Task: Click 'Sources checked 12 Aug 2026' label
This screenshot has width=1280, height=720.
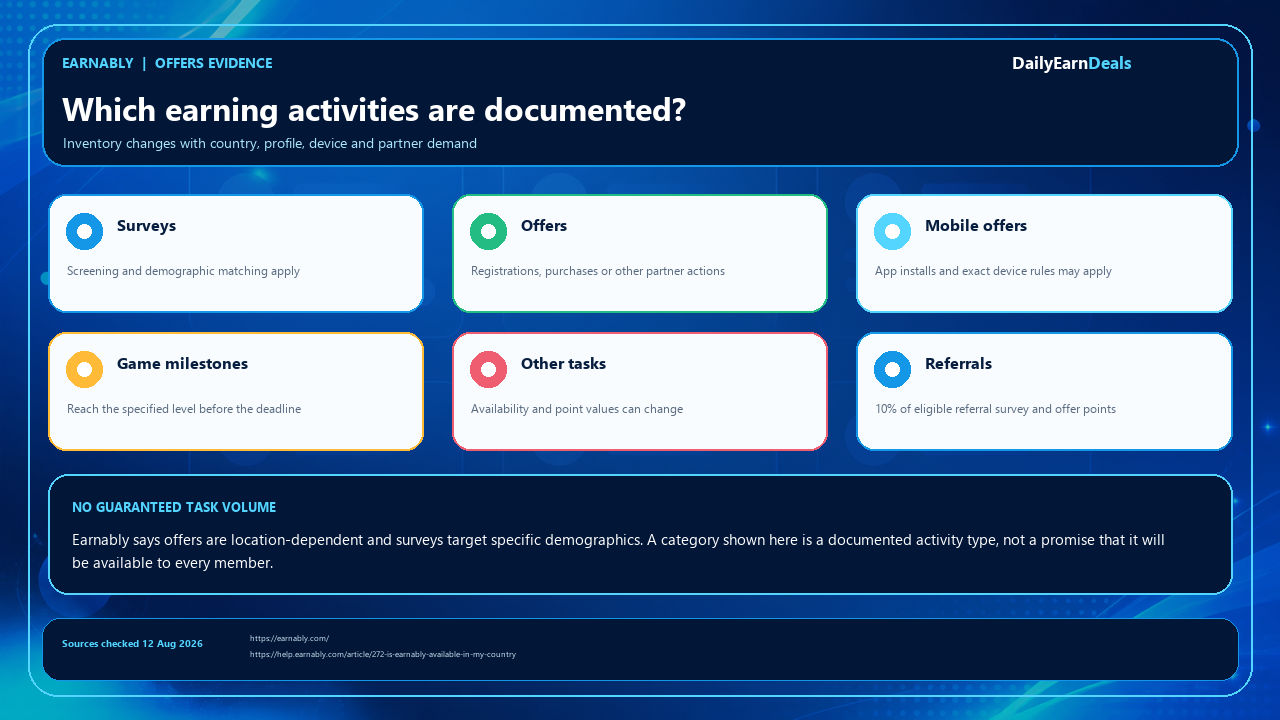Action: coord(132,644)
